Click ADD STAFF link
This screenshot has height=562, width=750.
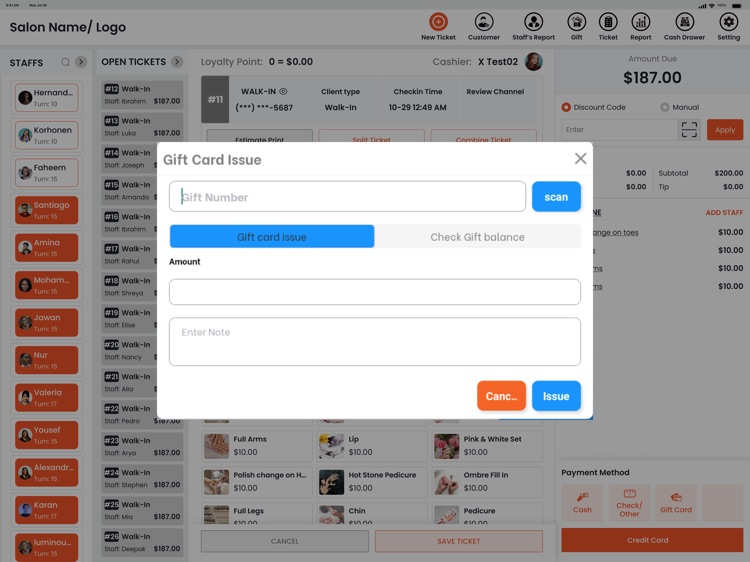(x=724, y=212)
